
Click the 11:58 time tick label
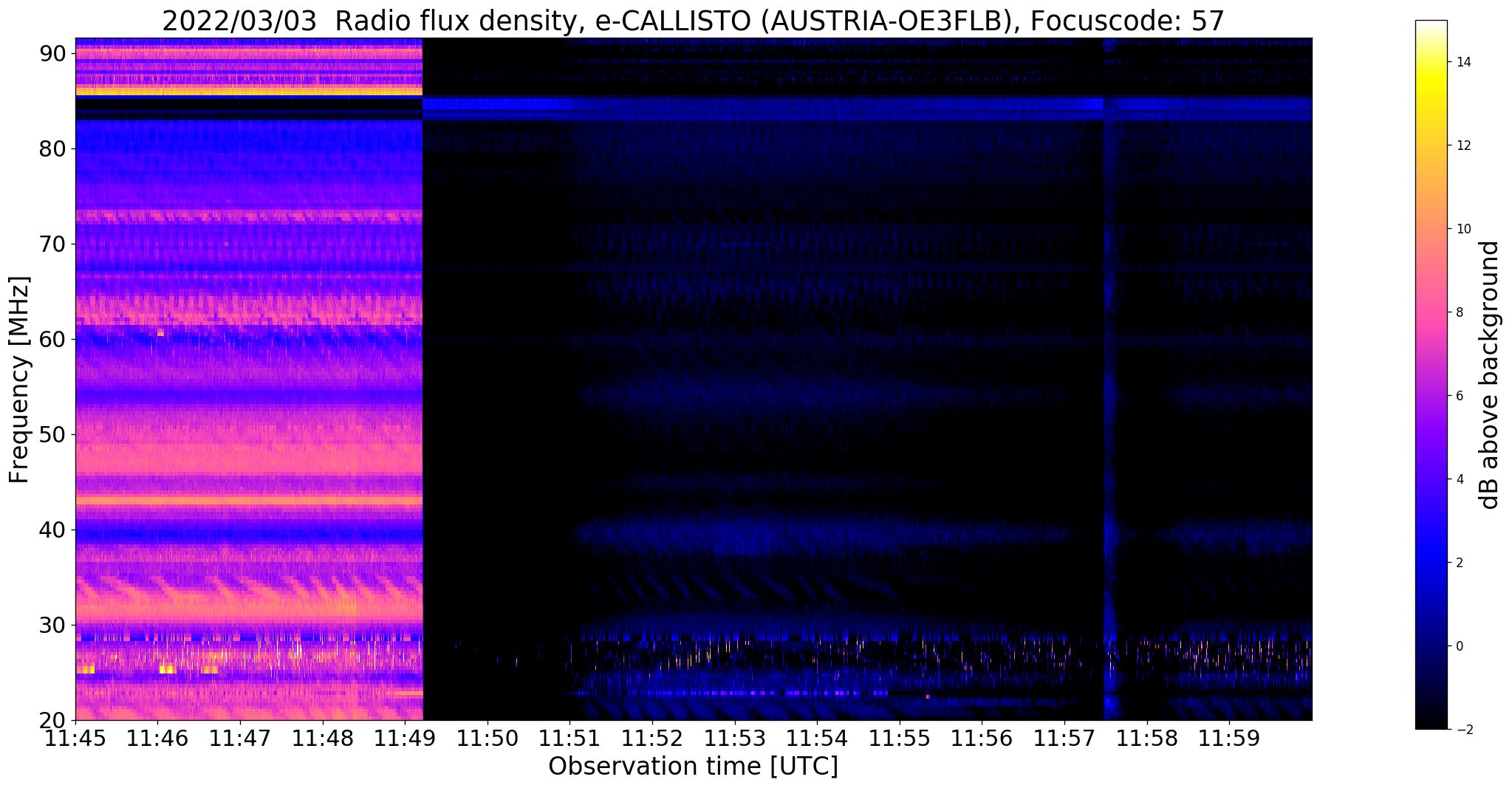point(1147,738)
